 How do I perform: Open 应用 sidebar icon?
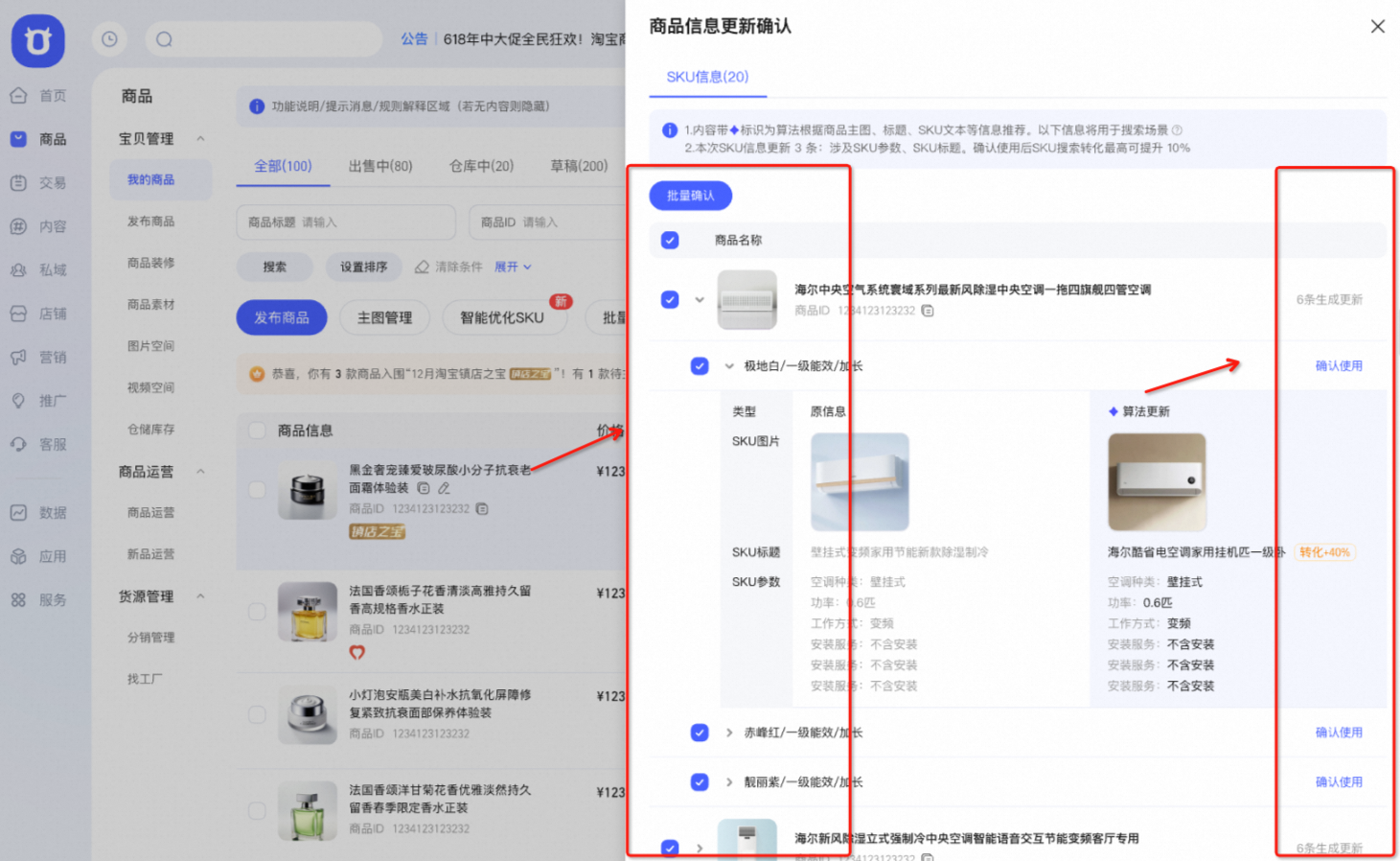[x=18, y=556]
